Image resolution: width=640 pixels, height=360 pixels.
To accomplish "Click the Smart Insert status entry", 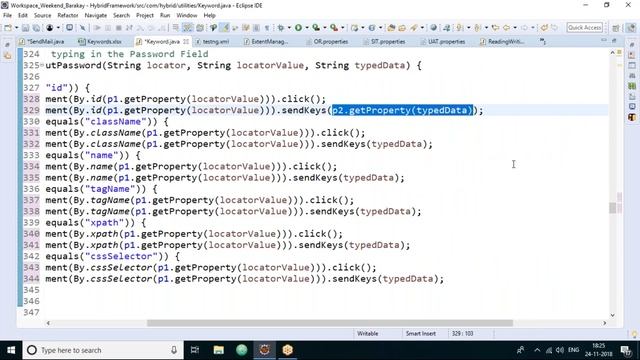I will point(420,333).
